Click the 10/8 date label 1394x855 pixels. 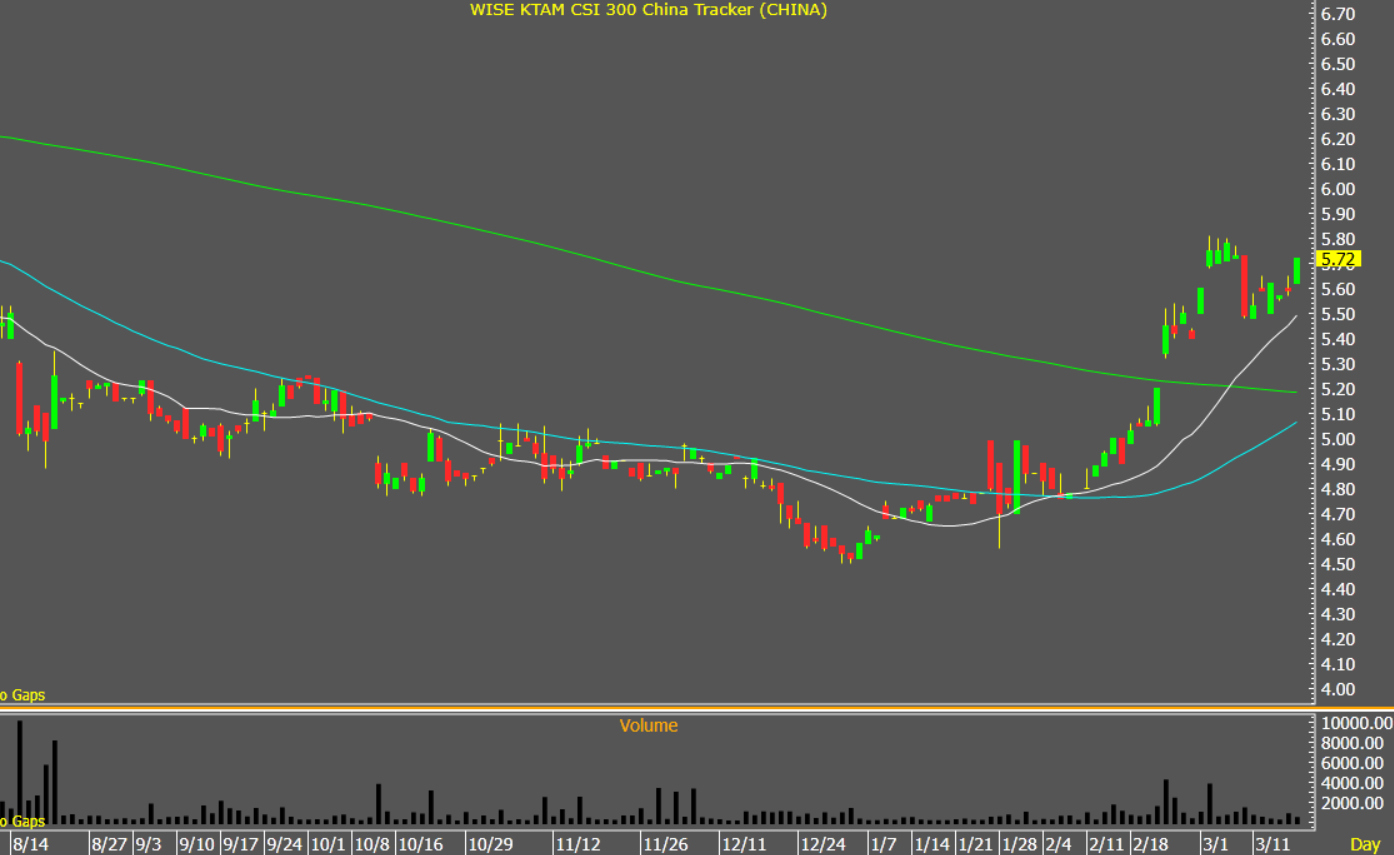point(372,845)
